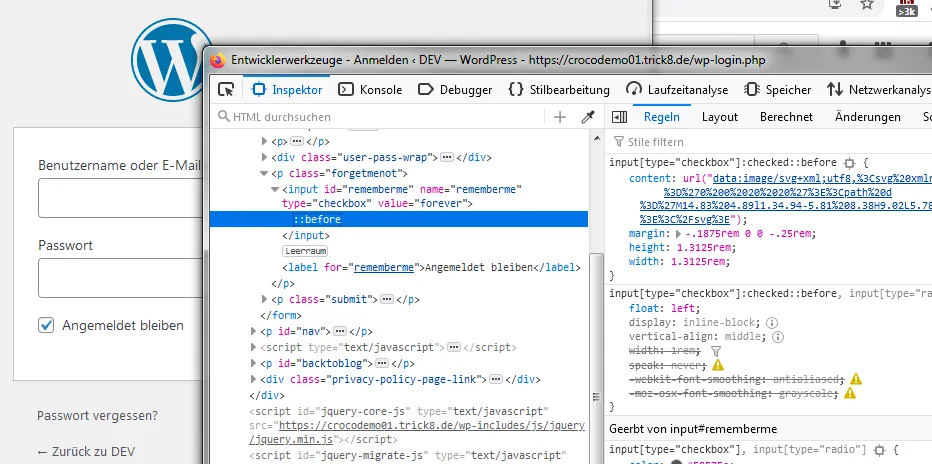Expand the text/javascript script node
Image resolution: width=932 pixels, height=464 pixels.
[253, 347]
